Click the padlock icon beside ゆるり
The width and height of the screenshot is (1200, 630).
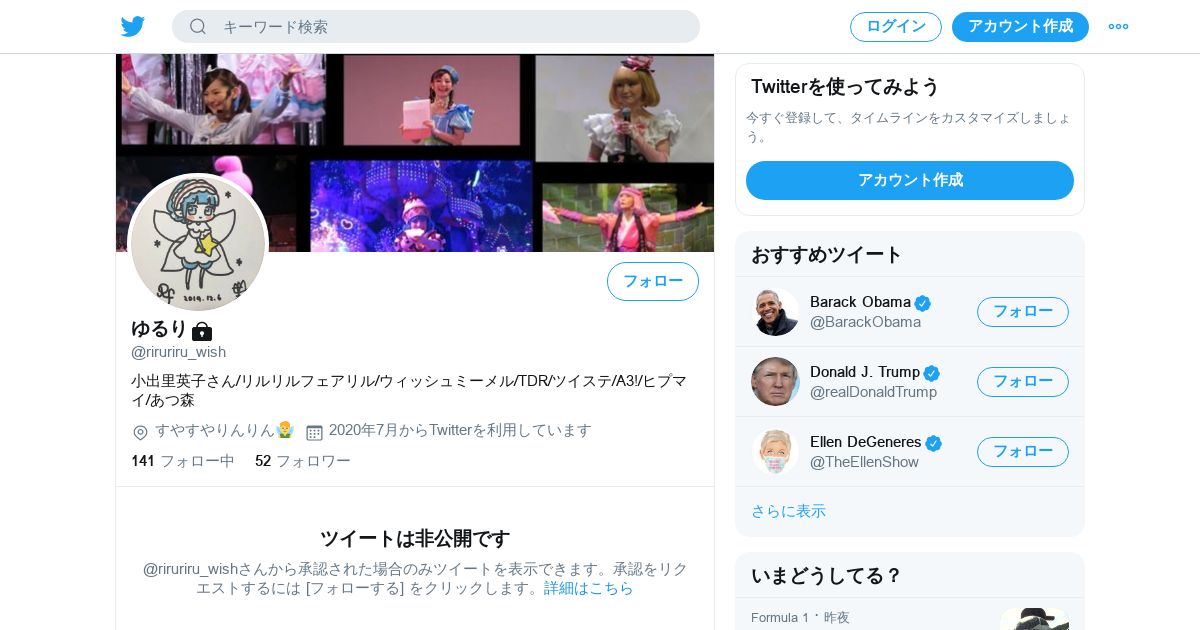(202, 330)
